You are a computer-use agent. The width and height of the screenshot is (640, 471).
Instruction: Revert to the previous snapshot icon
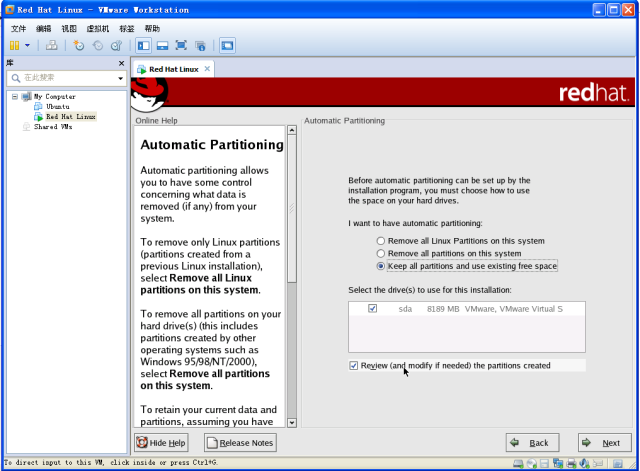[x=98, y=45]
